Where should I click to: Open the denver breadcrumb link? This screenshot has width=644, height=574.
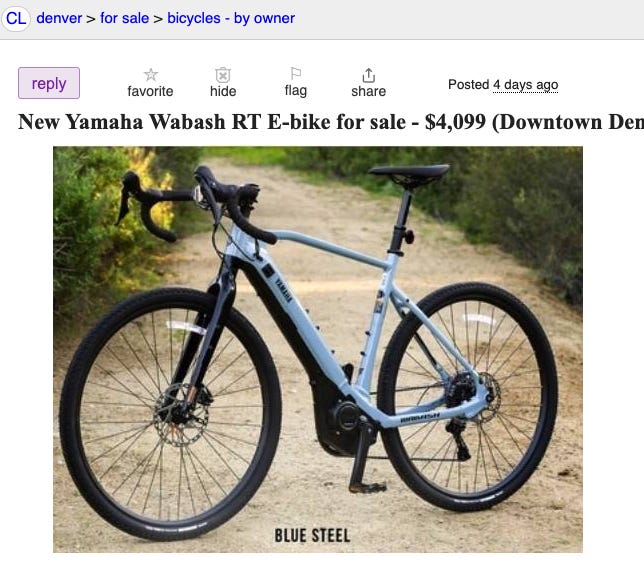click(59, 18)
